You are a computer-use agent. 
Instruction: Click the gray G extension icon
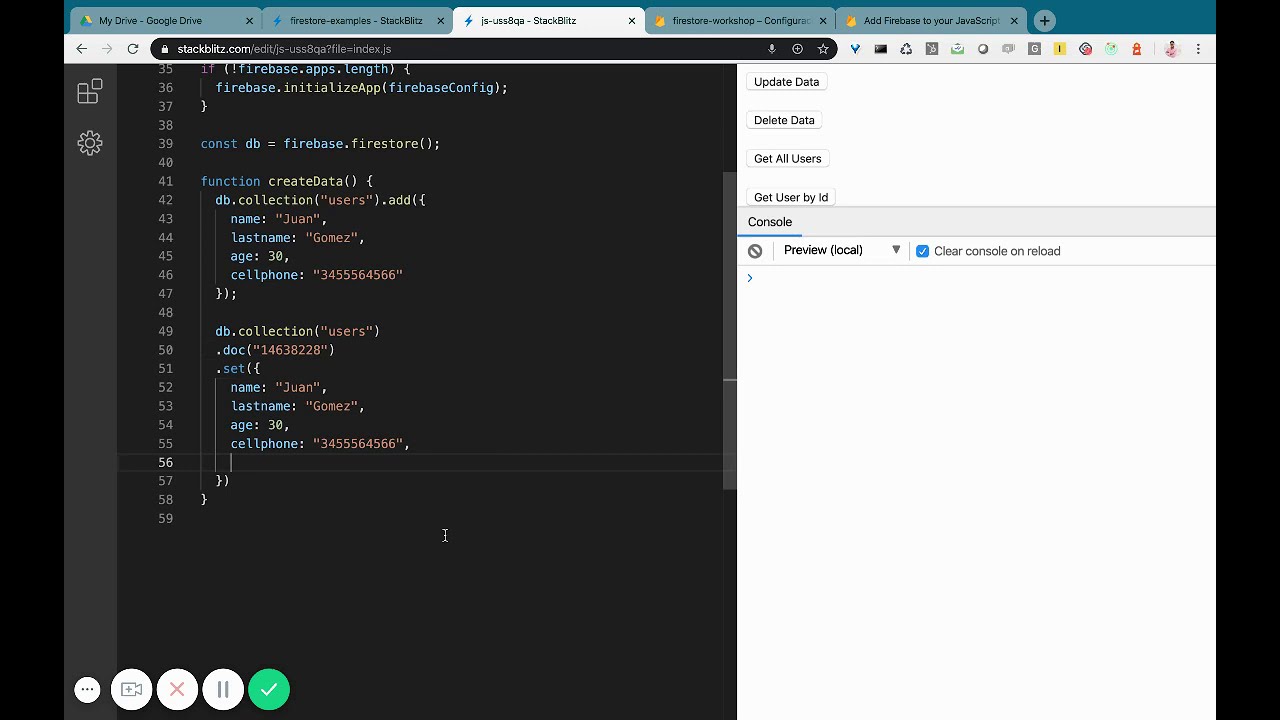[1034, 49]
